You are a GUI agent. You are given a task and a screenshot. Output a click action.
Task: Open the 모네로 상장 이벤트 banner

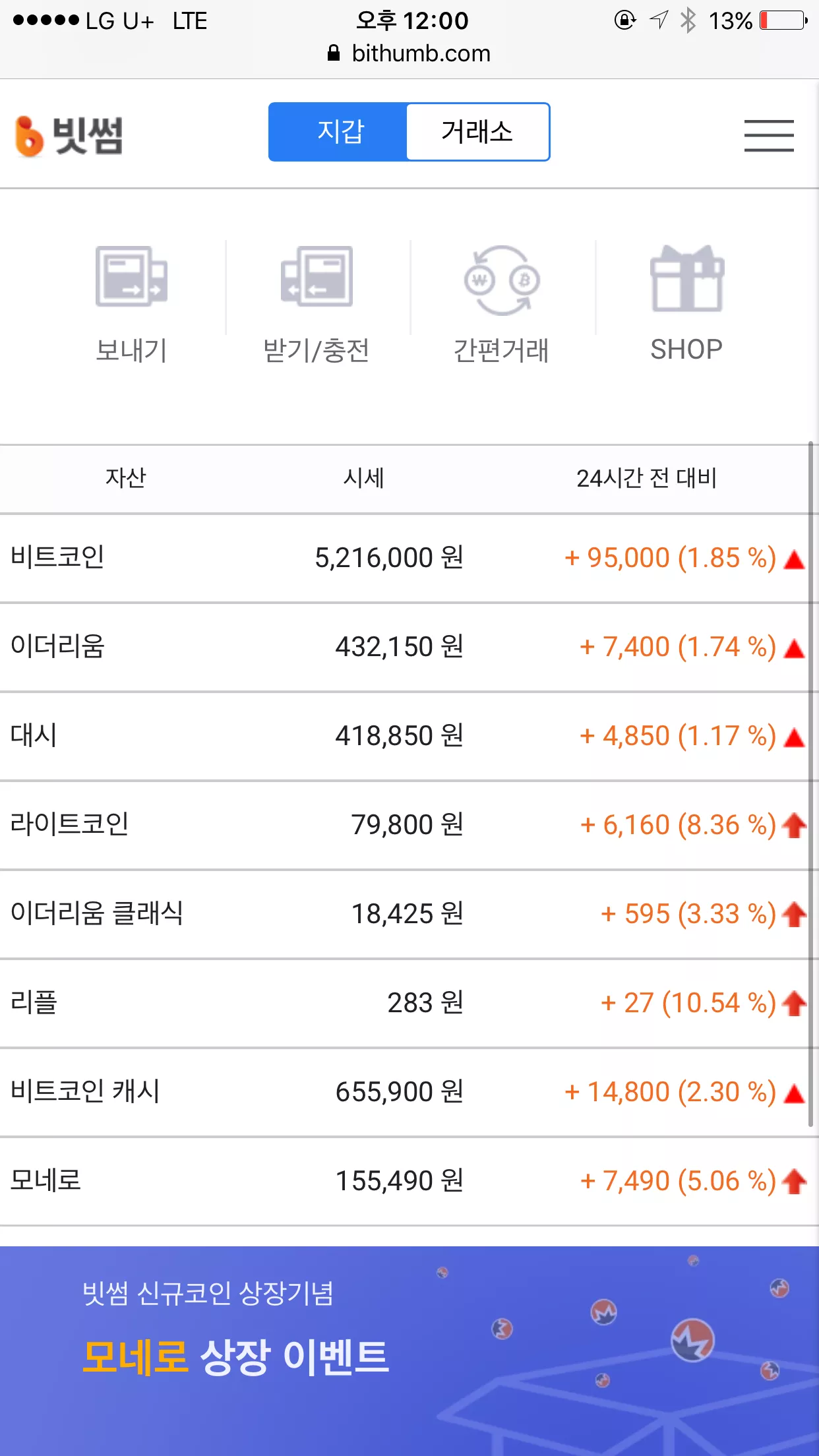click(409, 1351)
